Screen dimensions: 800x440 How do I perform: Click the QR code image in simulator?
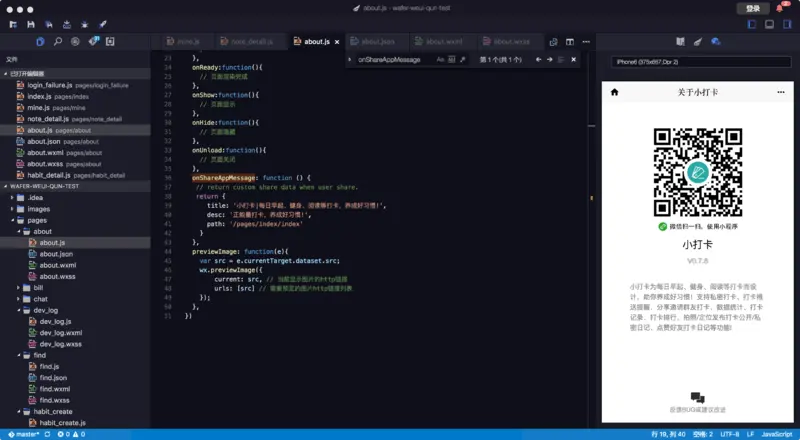tap(697, 173)
